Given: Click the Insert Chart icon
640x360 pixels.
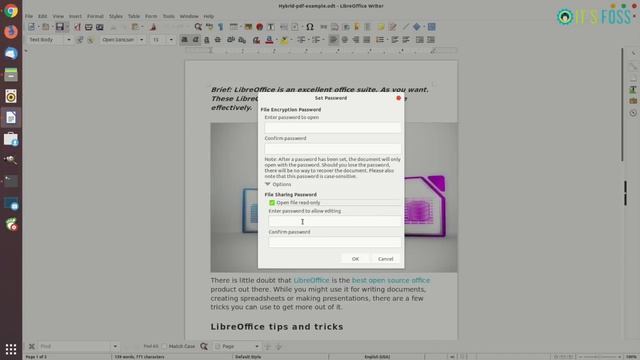Looking at the screenshot, I should [x=259, y=27].
